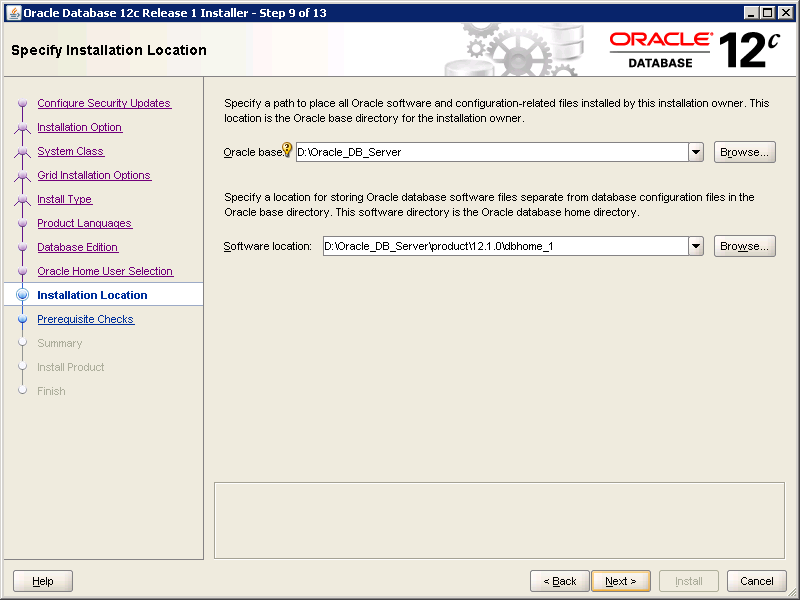This screenshot has width=800, height=600.
Task: Click inside the Software location path field
Action: click(504, 246)
